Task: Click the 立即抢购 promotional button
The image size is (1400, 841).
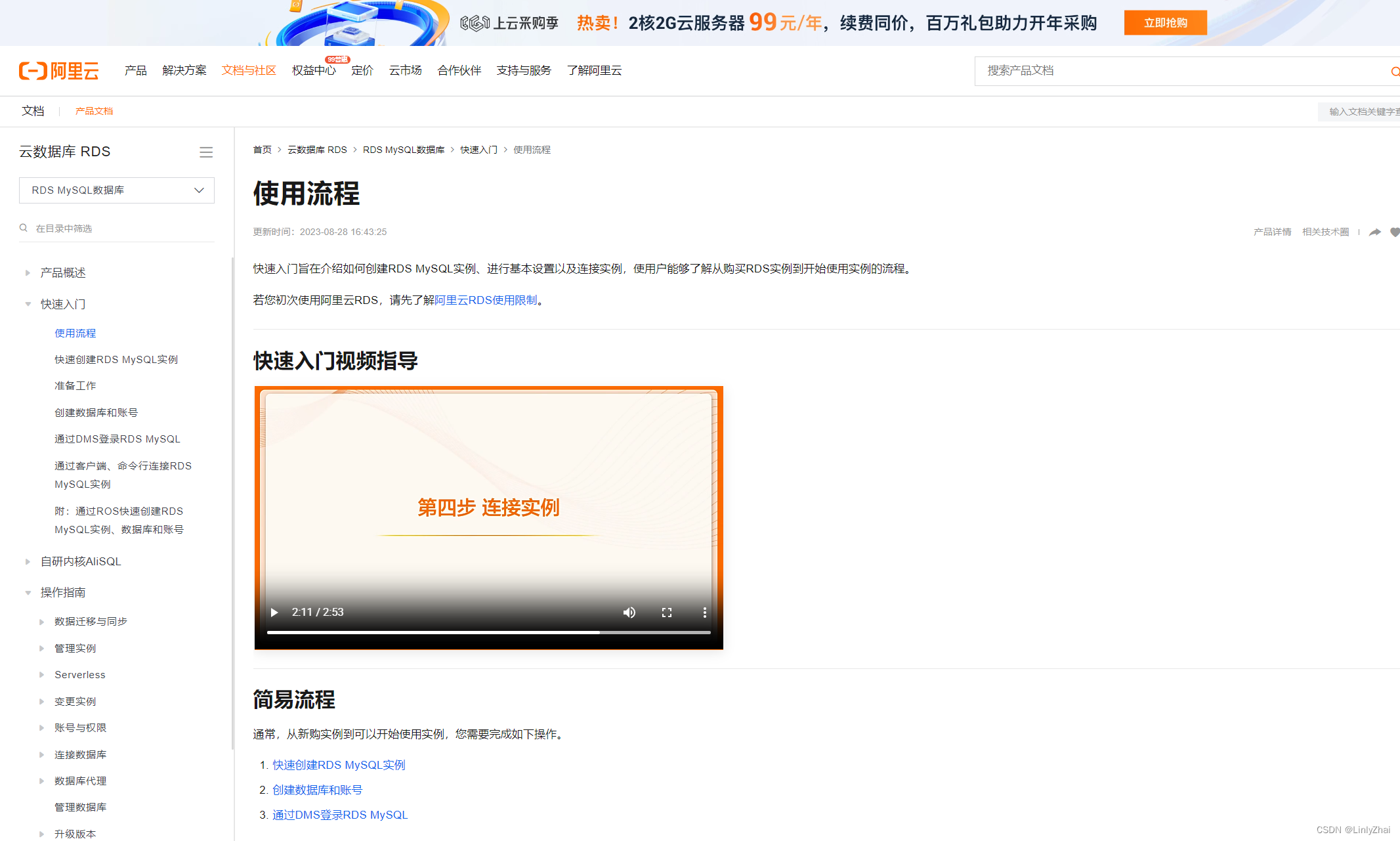Action: coord(1165,22)
